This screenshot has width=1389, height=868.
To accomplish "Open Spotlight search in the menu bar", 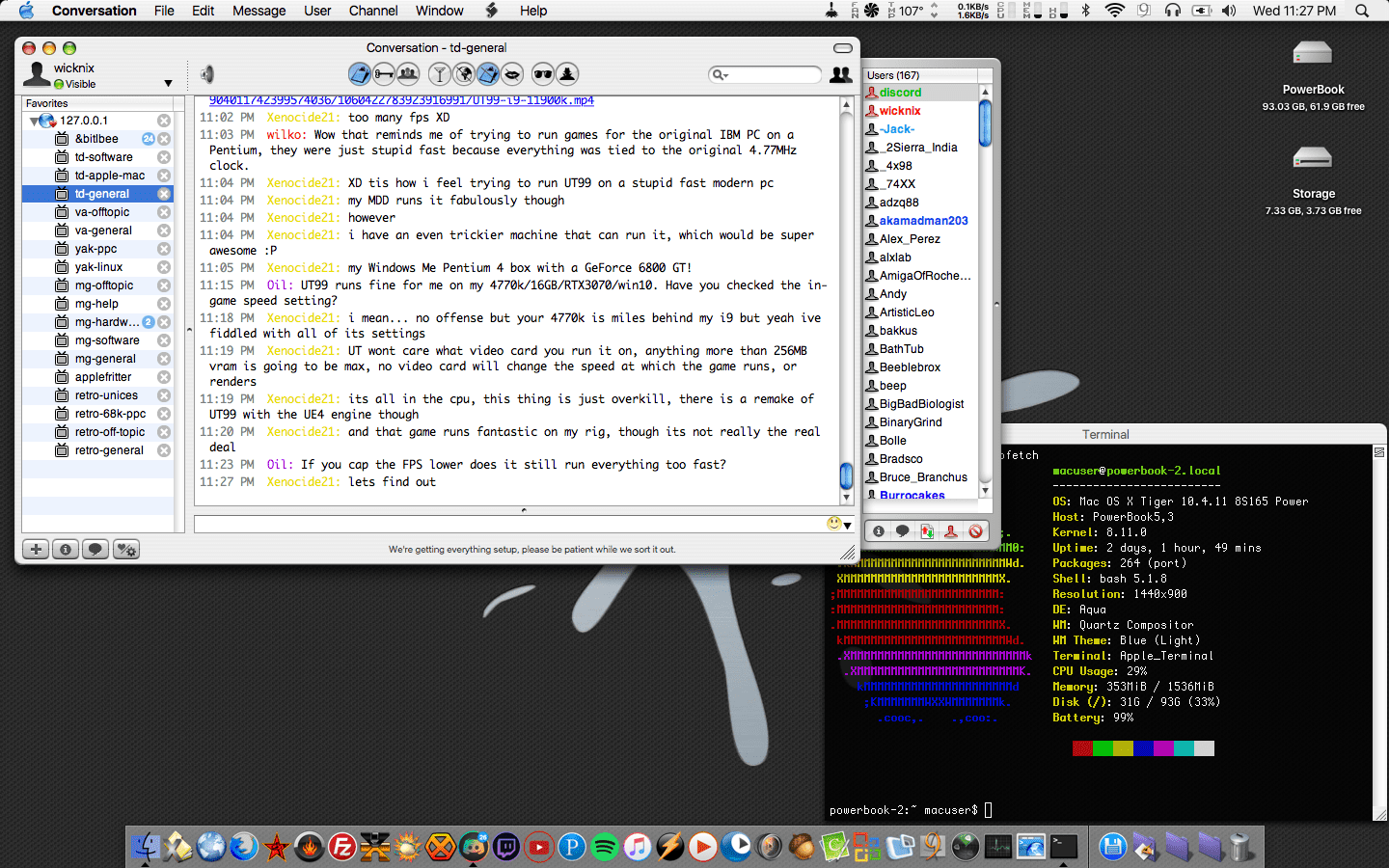I will pos(1362,11).
